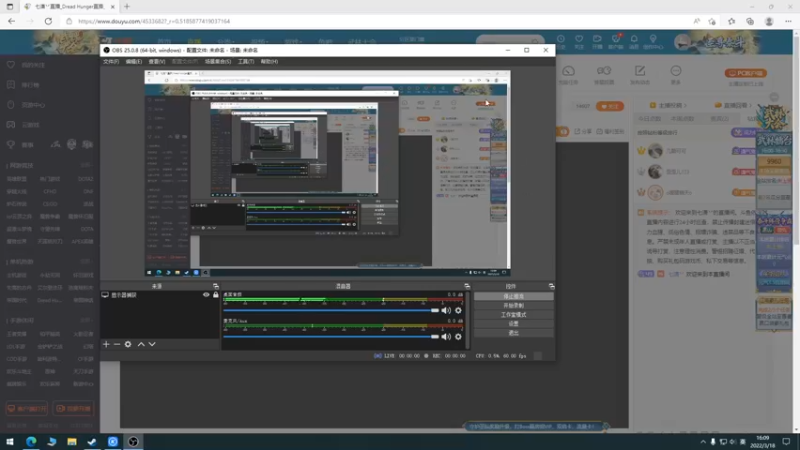
Task: Add a new source with the plus icon
Action: click(106, 344)
